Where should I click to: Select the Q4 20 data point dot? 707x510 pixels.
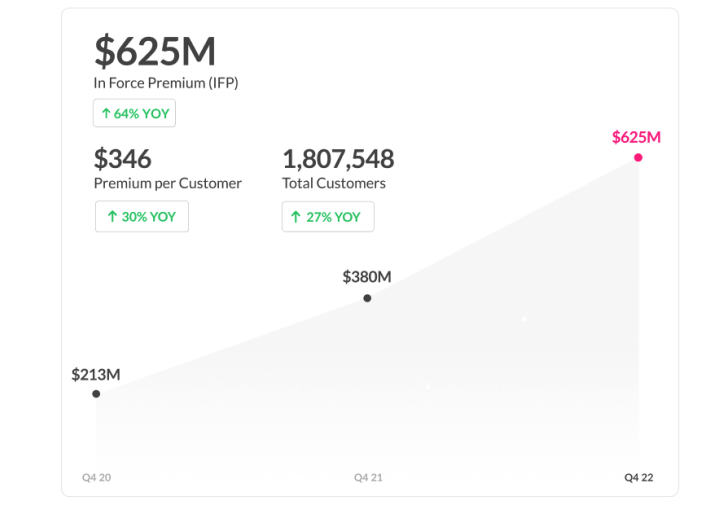tap(96, 394)
